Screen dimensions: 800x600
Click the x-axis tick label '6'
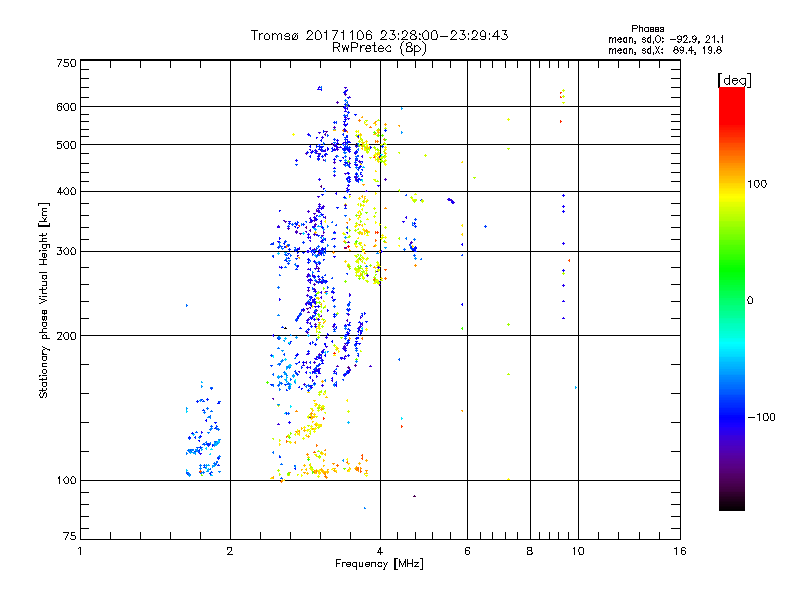[467, 551]
